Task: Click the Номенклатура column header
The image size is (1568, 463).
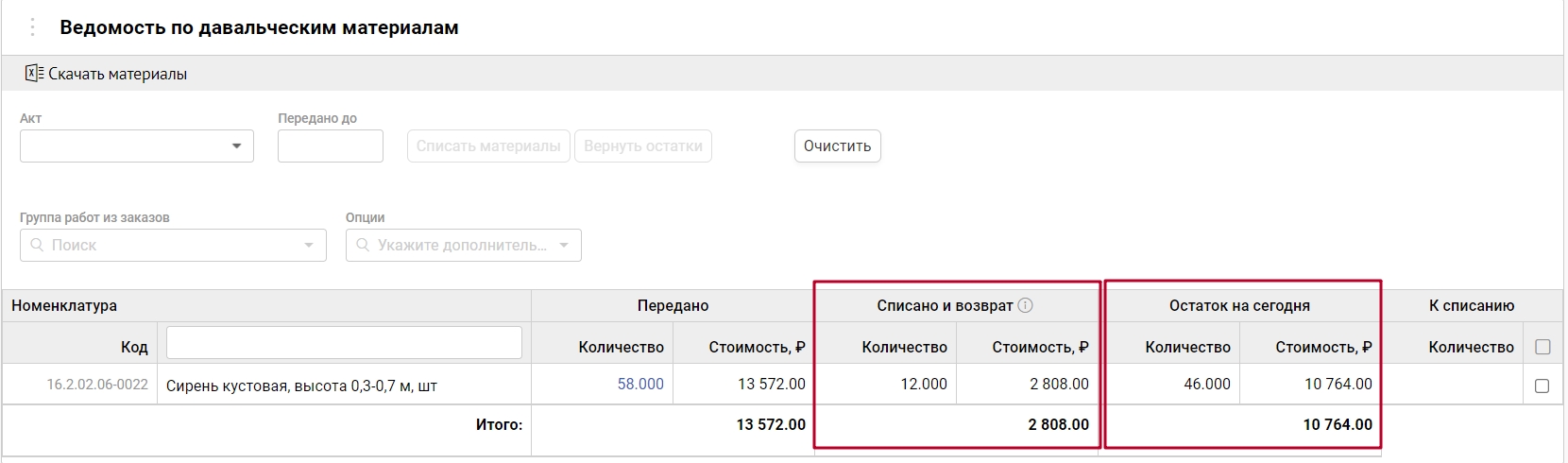Action: click(64, 305)
